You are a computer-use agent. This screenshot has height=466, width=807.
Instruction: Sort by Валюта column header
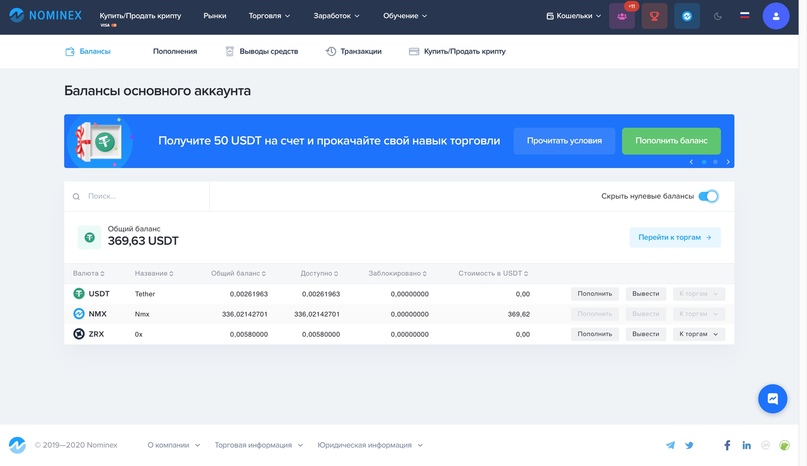(89, 273)
